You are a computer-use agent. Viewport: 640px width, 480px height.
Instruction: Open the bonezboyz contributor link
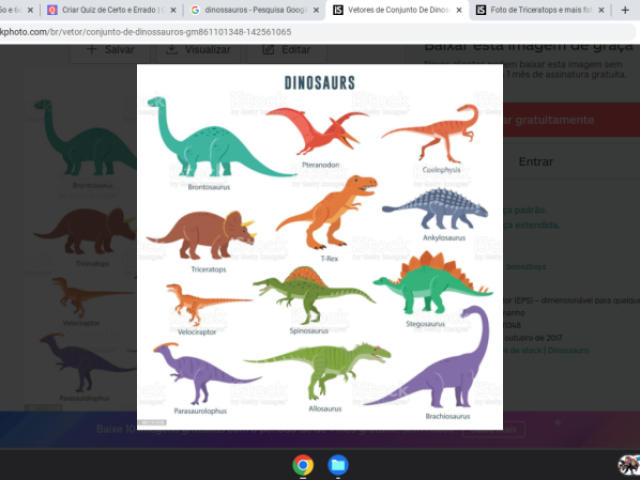[526, 267]
